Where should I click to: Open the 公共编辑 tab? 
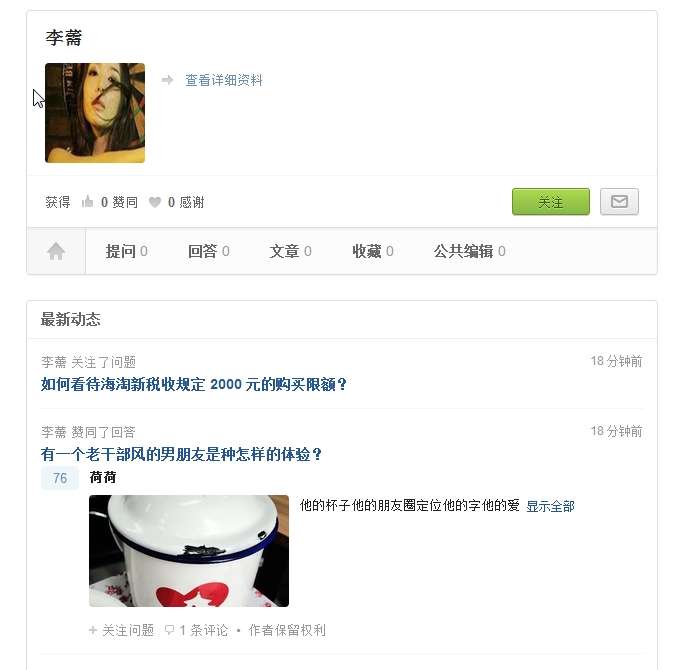pos(469,251)
